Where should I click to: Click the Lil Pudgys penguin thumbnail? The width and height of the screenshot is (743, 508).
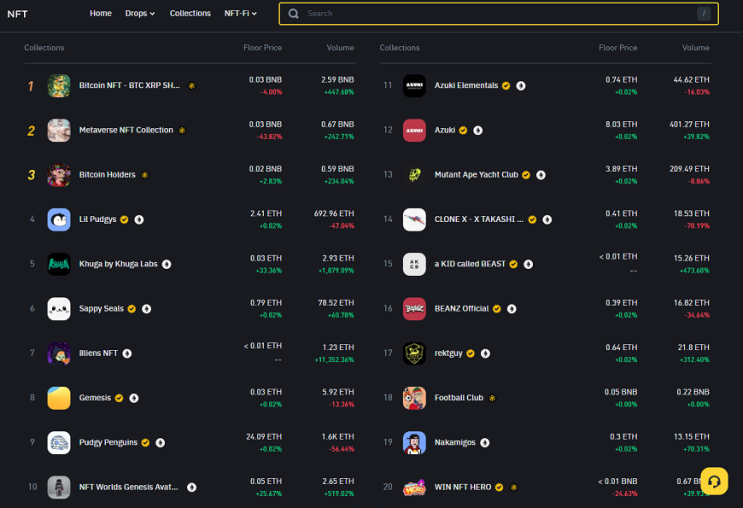pyautogui.click(x=59, y=219)
